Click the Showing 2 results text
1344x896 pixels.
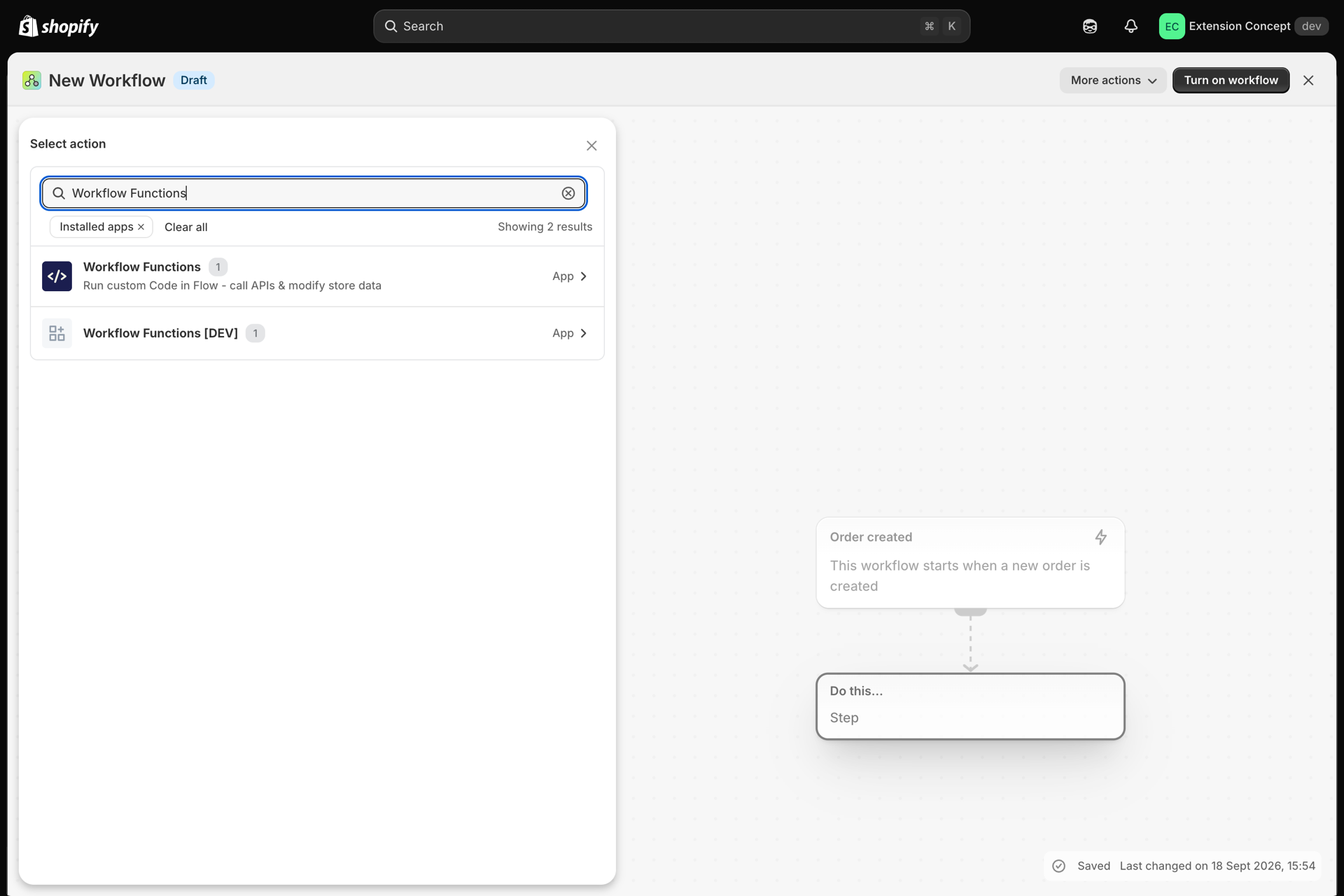[x=545, y=227]
